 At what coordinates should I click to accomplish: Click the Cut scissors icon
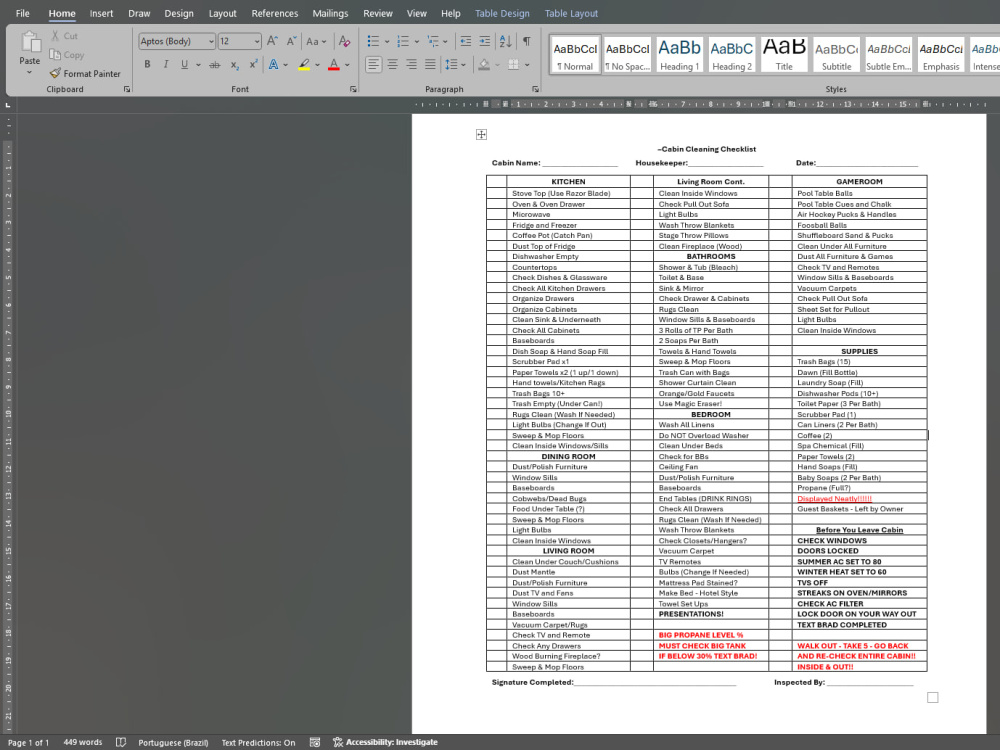tap(55, 36)
